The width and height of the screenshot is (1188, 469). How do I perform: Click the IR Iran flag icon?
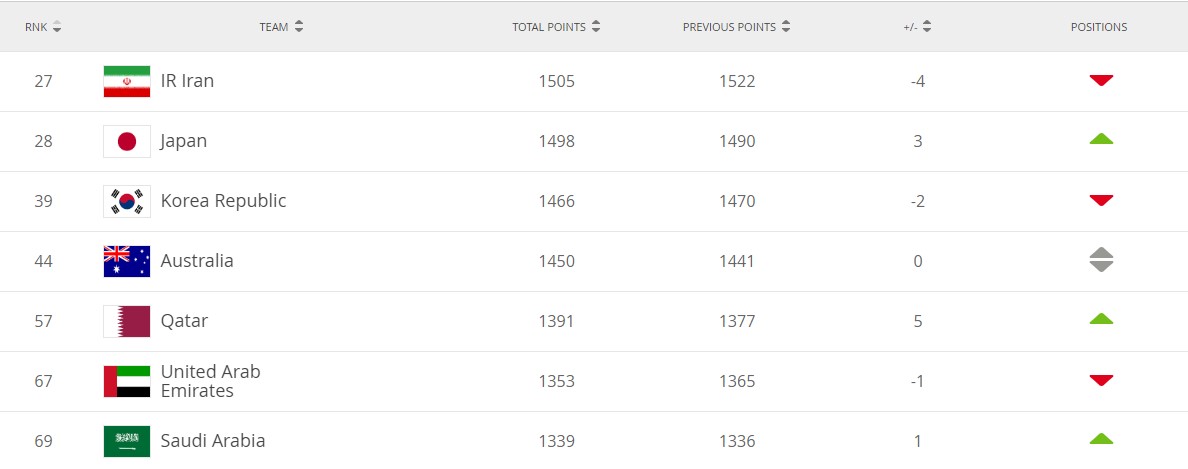[127, 81]
